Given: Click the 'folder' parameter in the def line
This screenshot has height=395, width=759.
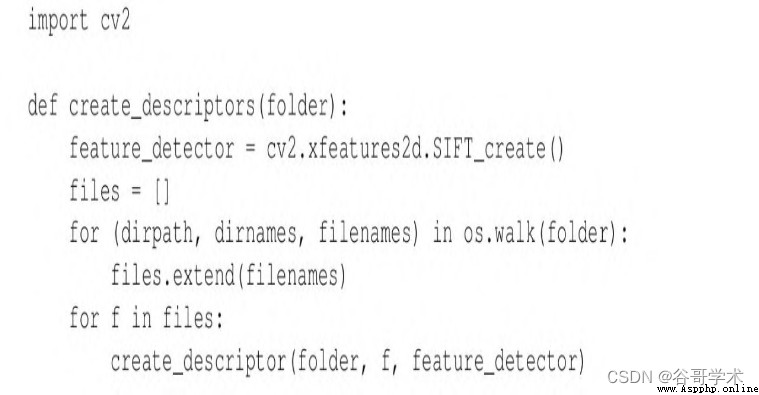Looking at the screenshot, I should pos(296,106).
